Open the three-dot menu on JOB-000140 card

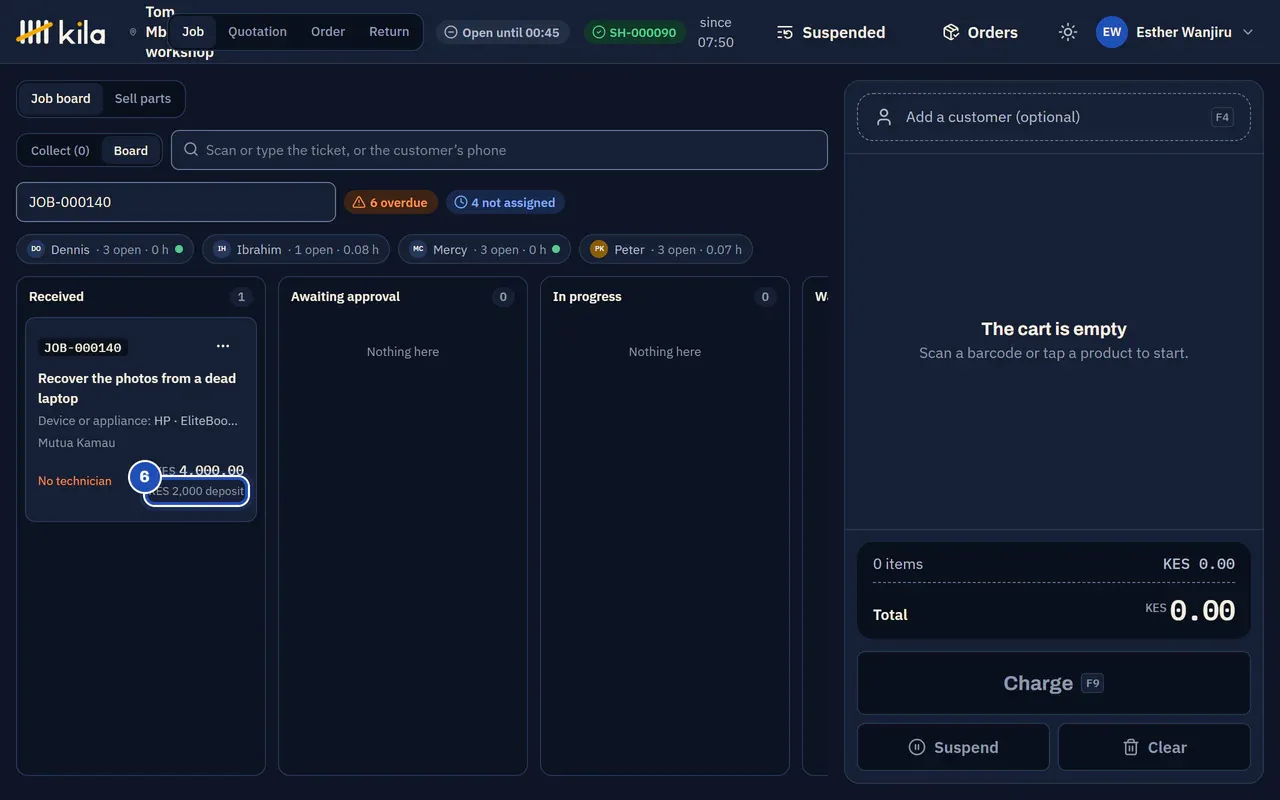(x=223, y=346)
